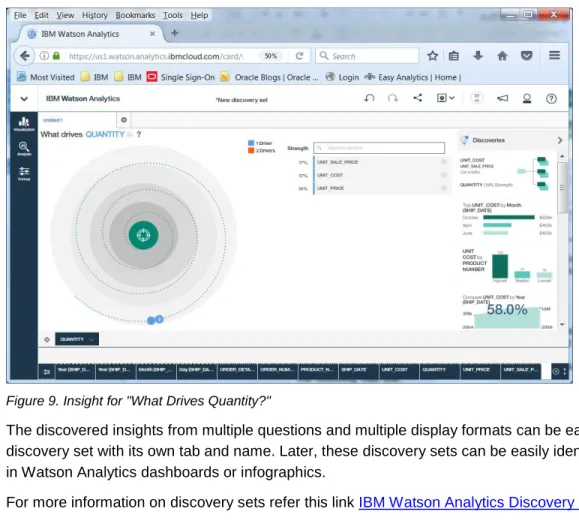The width and height of the screenshot is (579, 524).
Task: Select the IBM Watson Analytics browser tab
Action: point(90,34)
